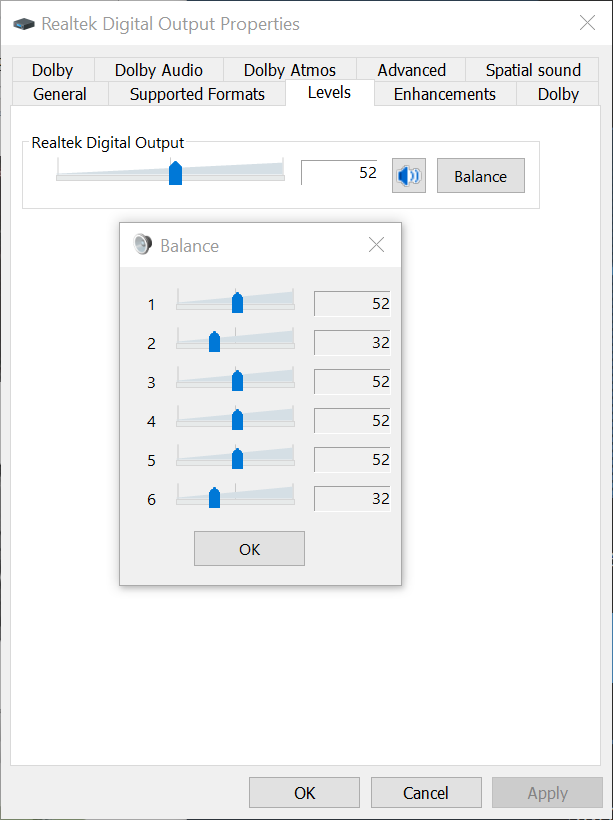
Task: Click the channel 5 balance slider
Action: tap(235, 457)
